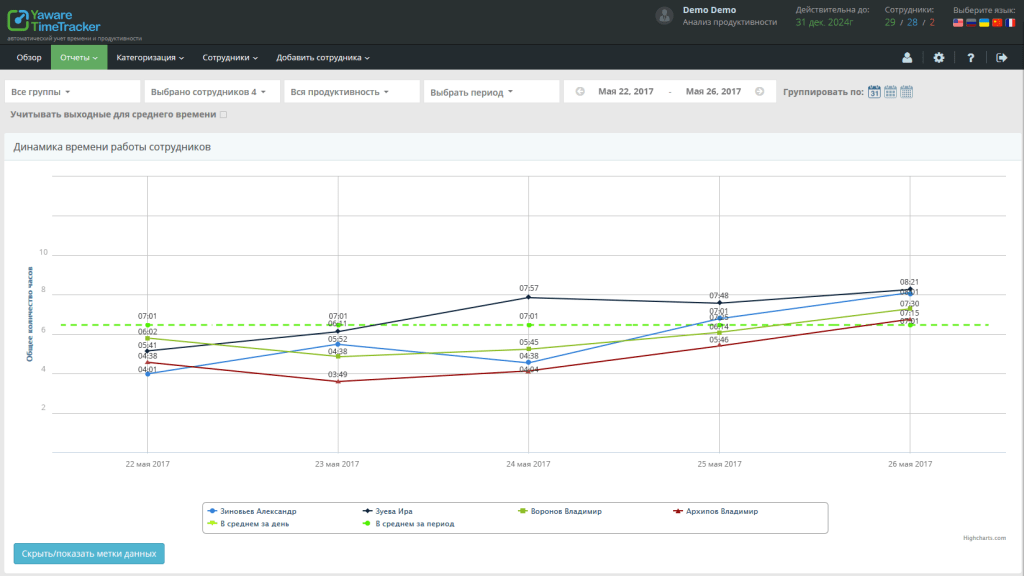This screenshot has width=1024, height=576.
Task: Open settings via the gear icon
Action: click(x=938, y=58)
